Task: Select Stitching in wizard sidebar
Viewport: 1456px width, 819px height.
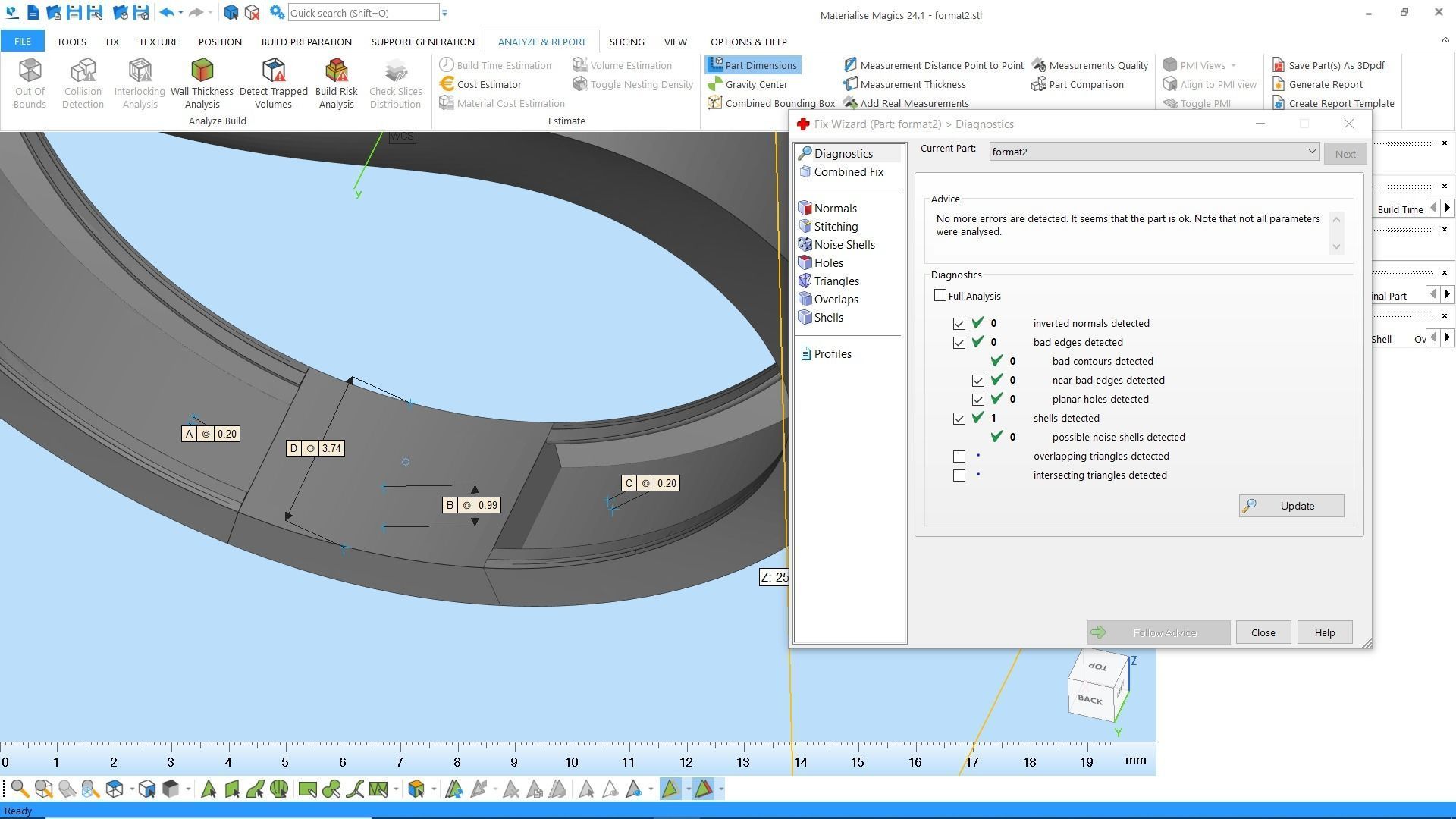Action: (828, 227)
